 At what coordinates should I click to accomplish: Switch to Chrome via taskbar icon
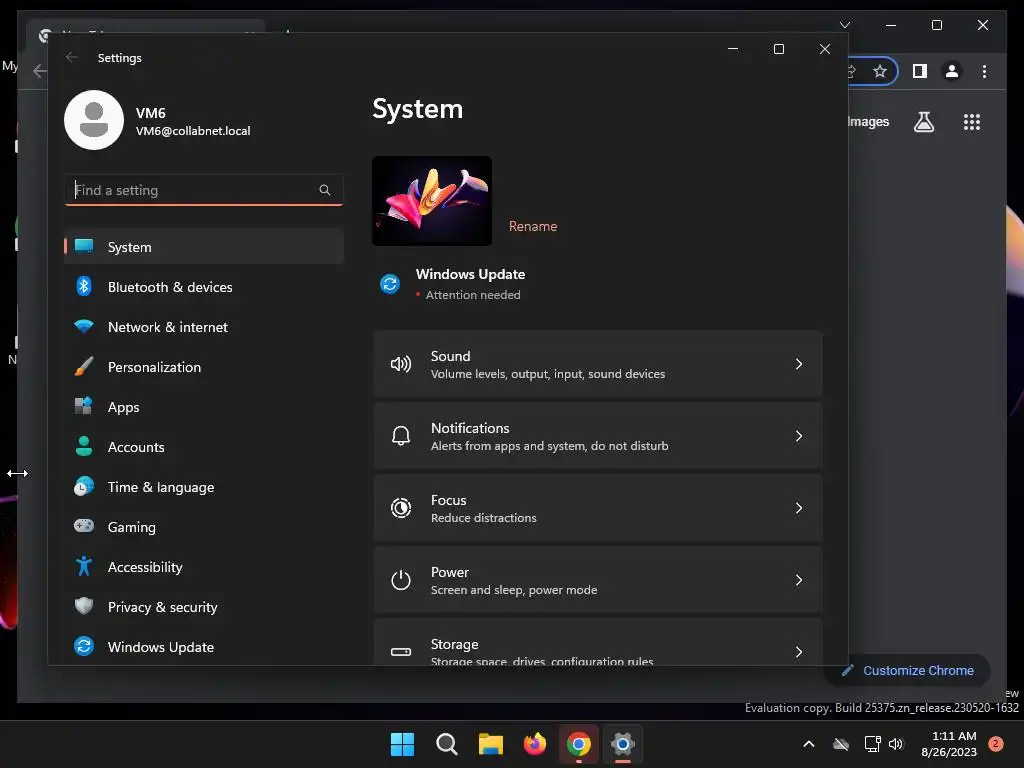[579, 744]
